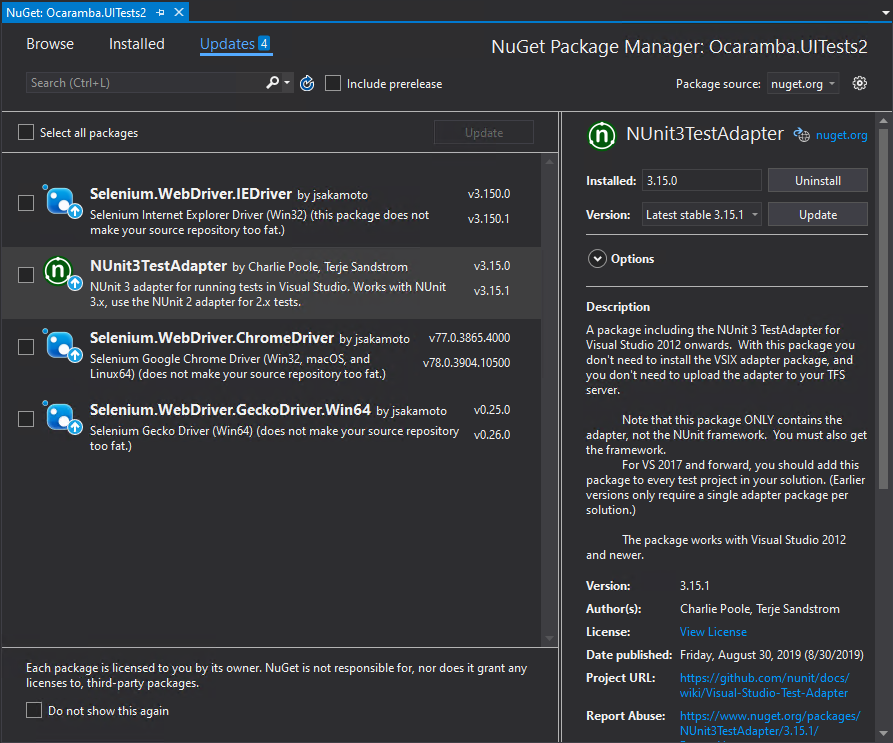
Task: Pin the NuGet document tab
Action: tap(160, 11)
